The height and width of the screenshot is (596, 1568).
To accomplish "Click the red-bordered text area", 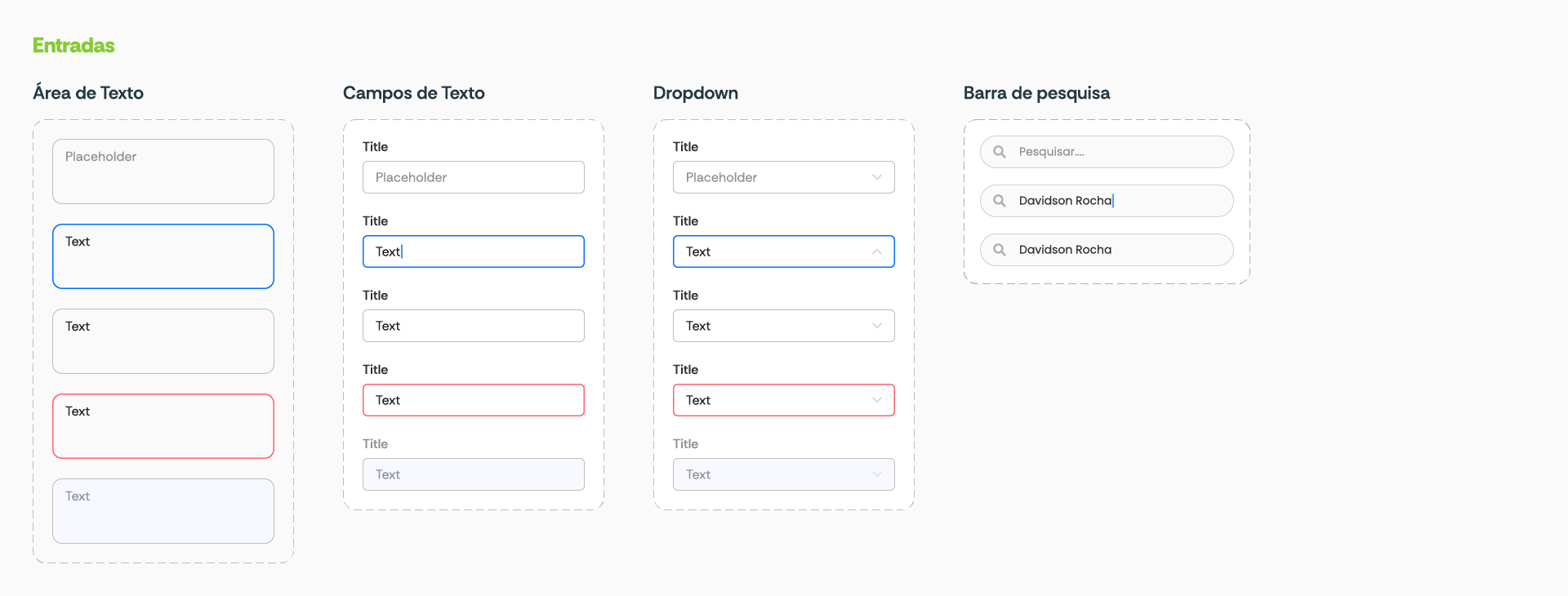I will 163,426.
